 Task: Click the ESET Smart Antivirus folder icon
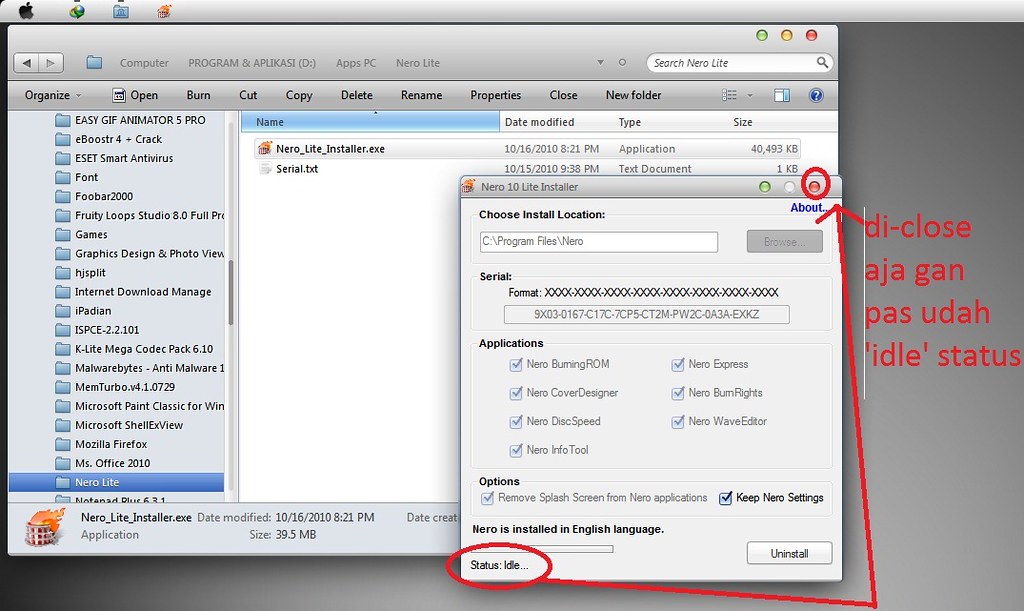pos(63,158)
